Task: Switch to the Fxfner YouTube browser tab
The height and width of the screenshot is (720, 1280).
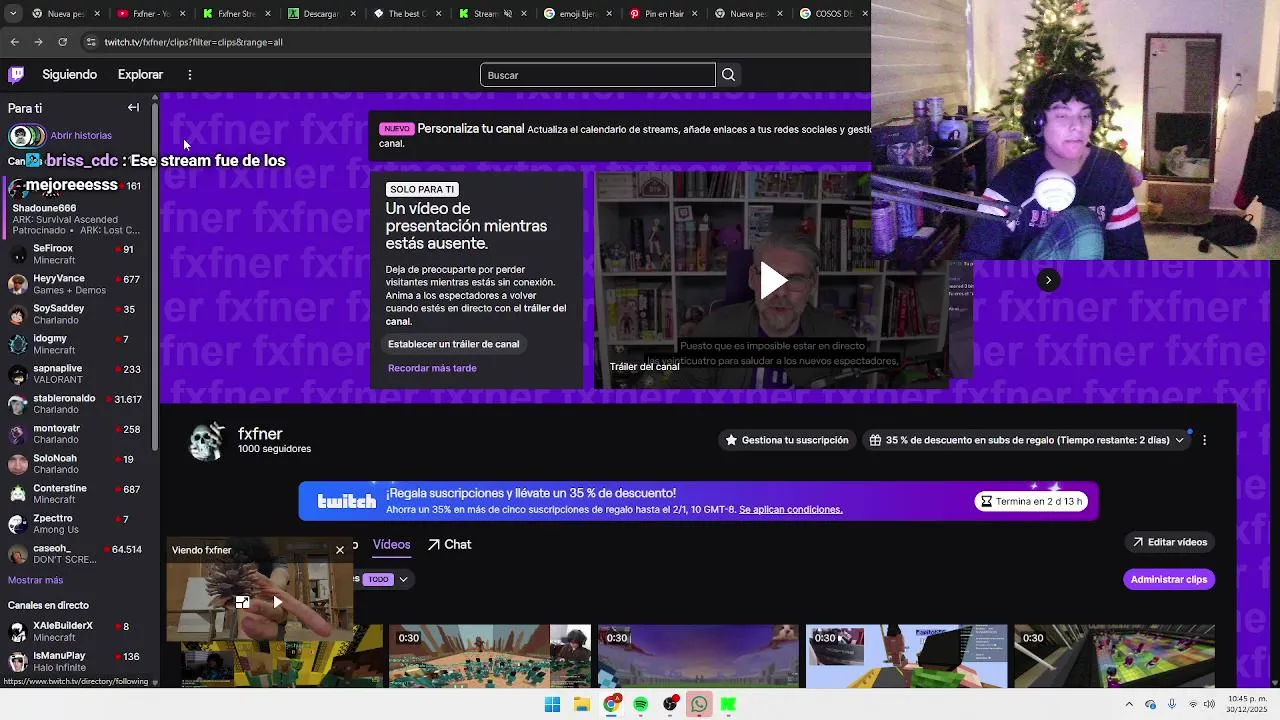Action: 150,14
